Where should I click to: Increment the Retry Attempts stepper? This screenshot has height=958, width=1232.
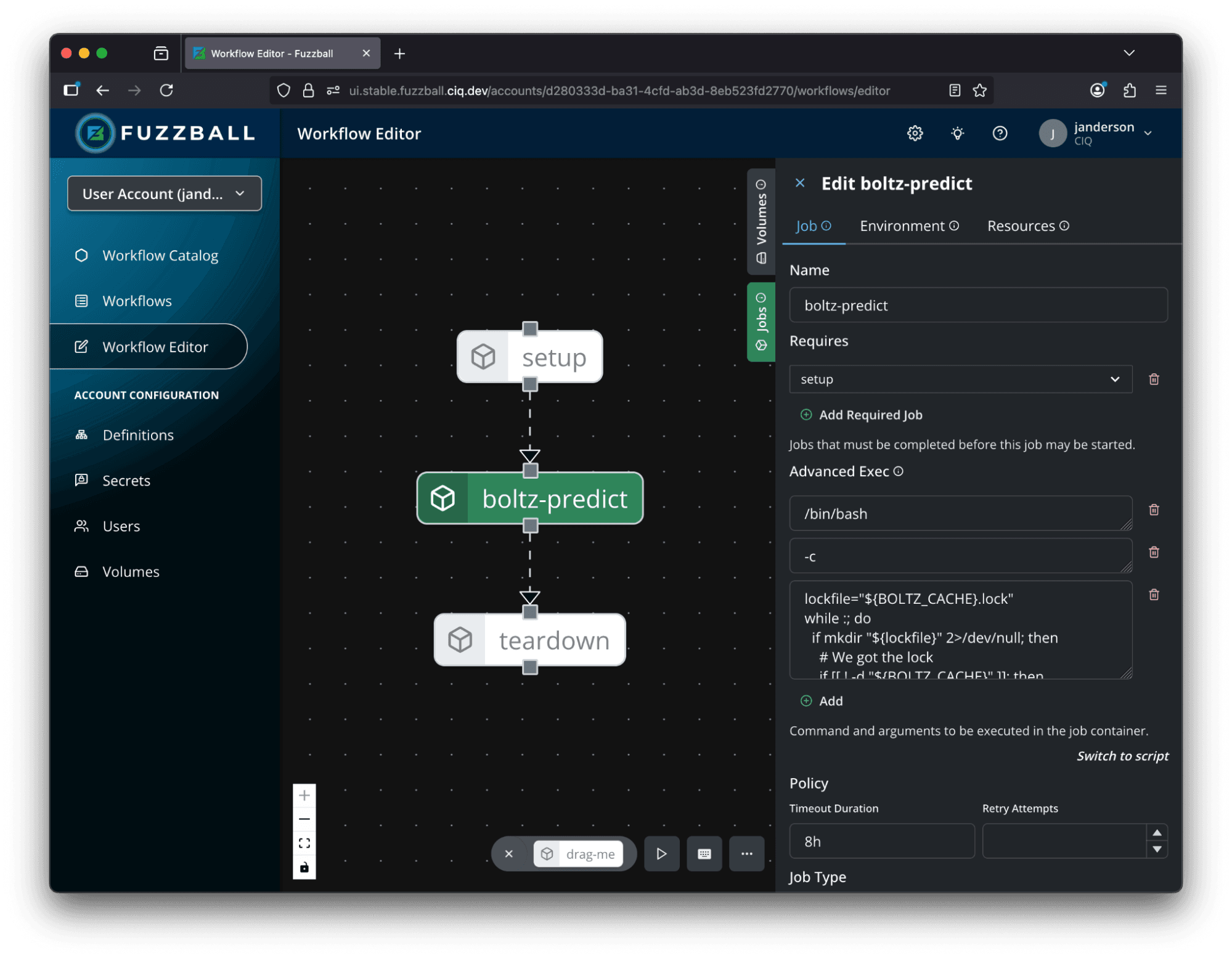click(x=1157, y=833)
